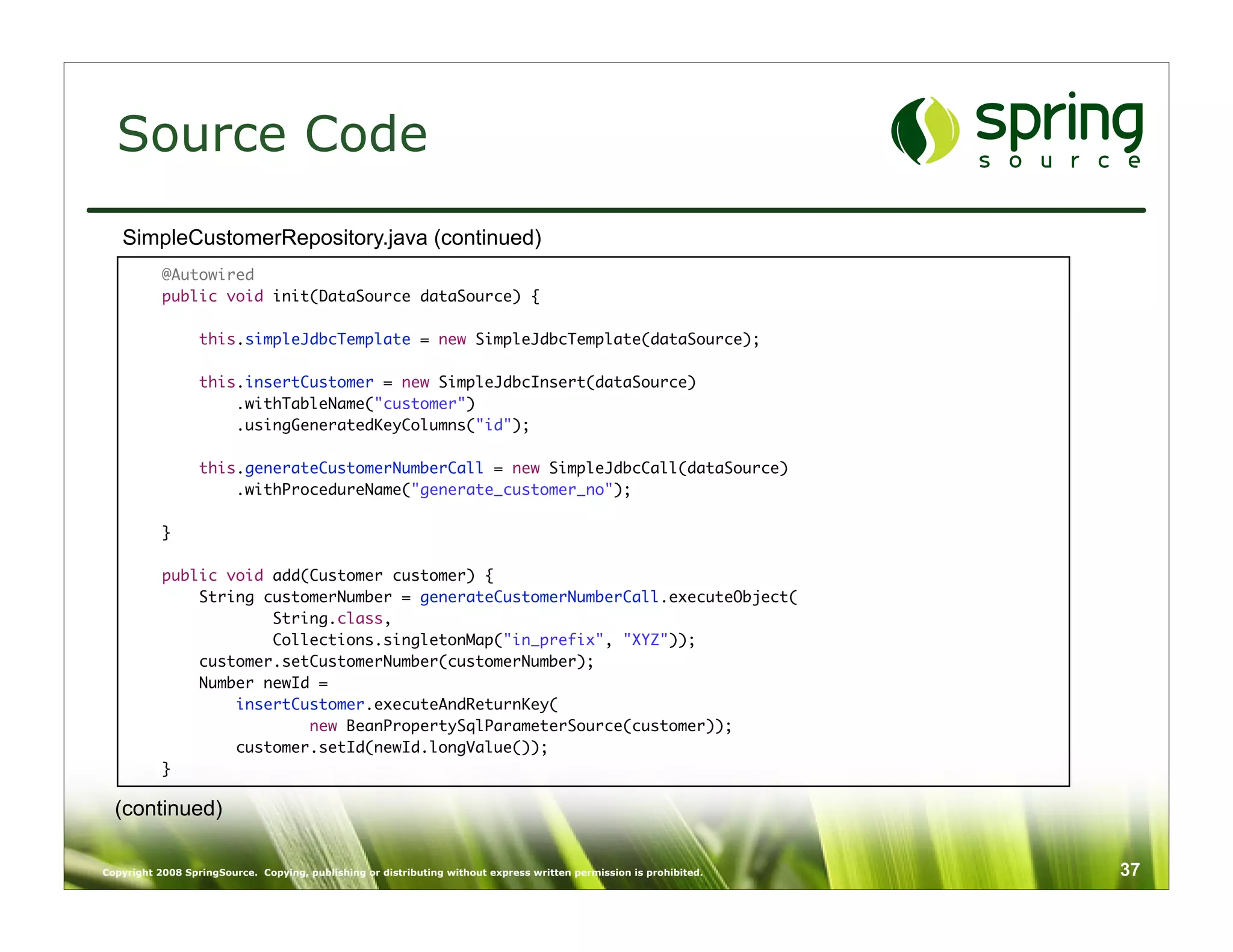This screenshot has width=1233, height=952.
Task: Click the '.withTableName("customer")' line
Action: tap(356, 404)
